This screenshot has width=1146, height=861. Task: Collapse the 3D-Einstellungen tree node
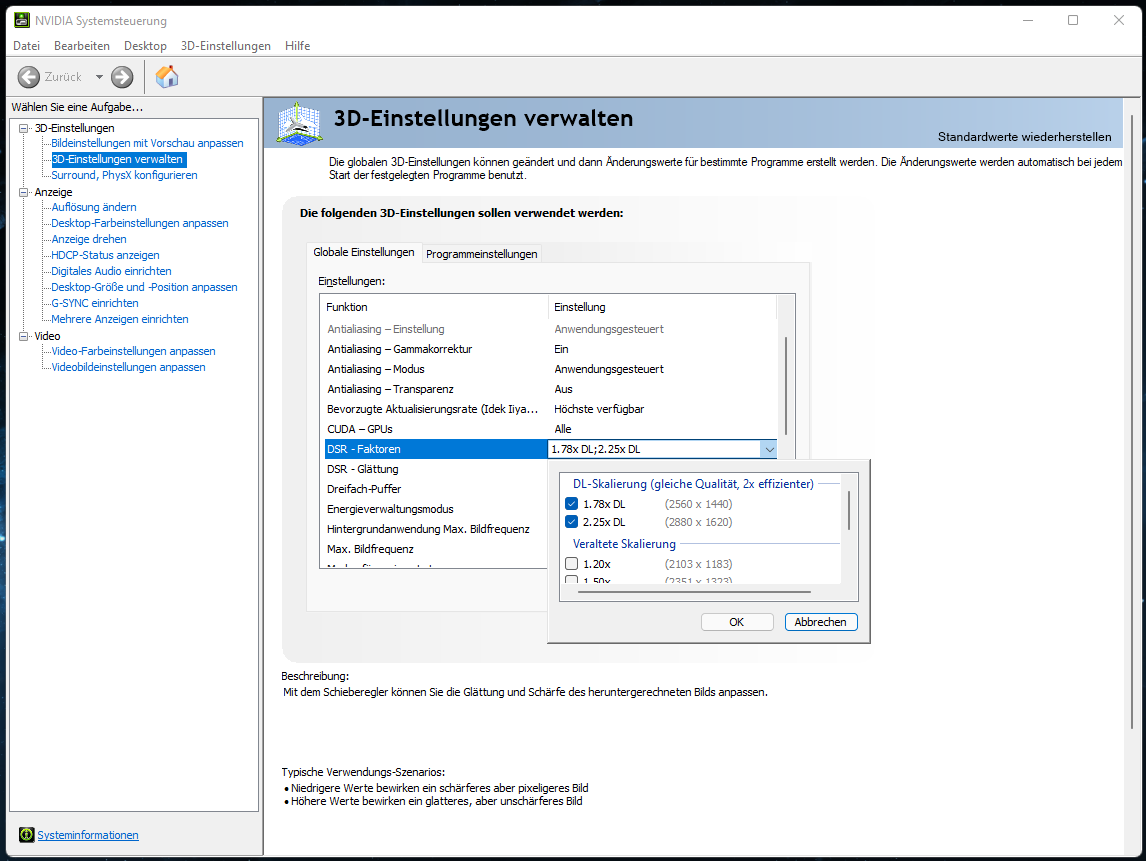[x=23, y=128]
